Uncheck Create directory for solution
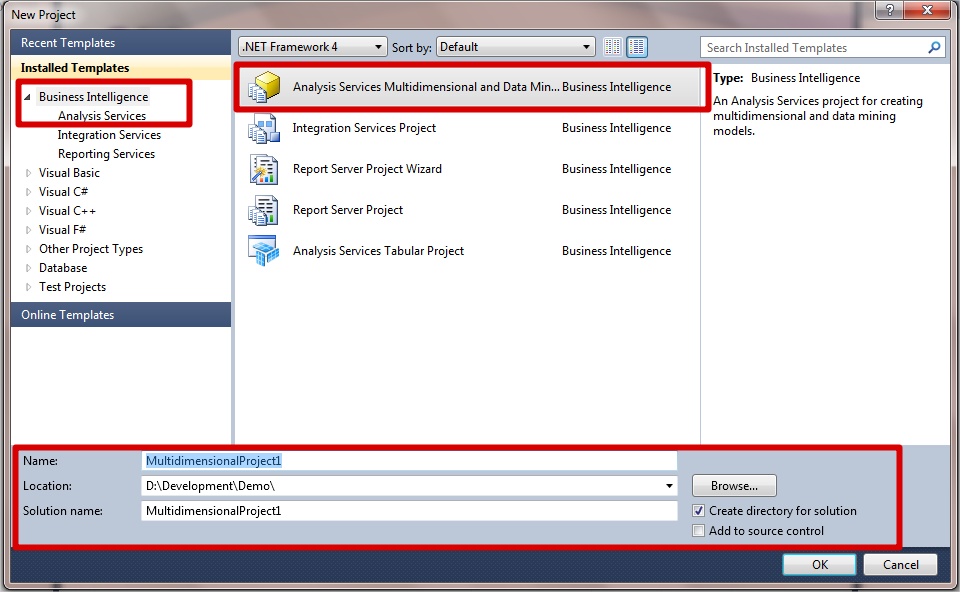 (699, 511)
